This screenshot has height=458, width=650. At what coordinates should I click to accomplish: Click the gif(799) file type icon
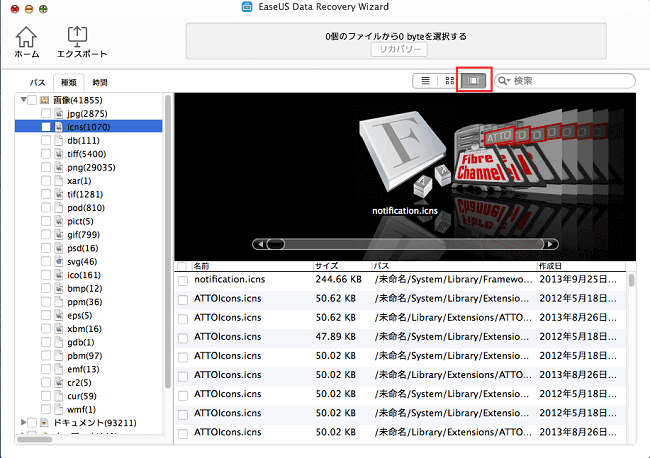59,235
